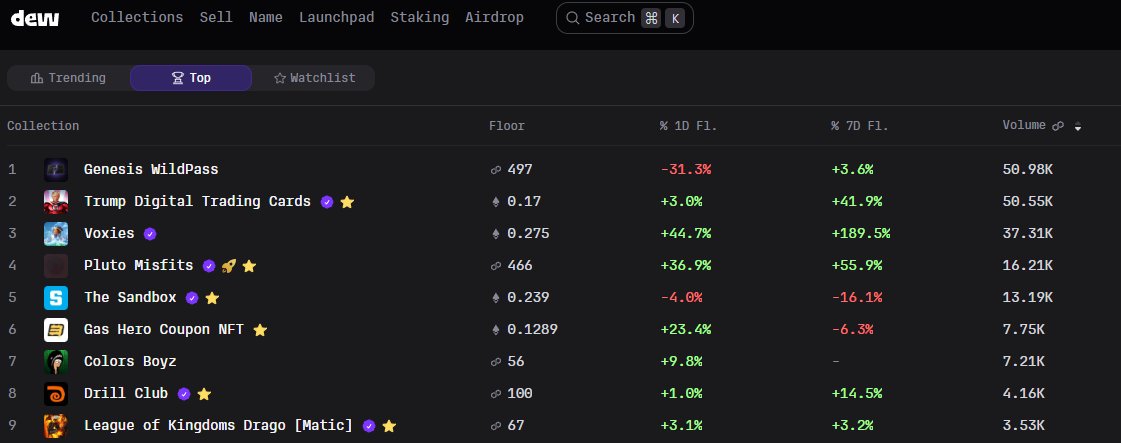The width and height of the screenshot is (1121, 443).
Task: Go to the Name section
Action: coord(265,17)
